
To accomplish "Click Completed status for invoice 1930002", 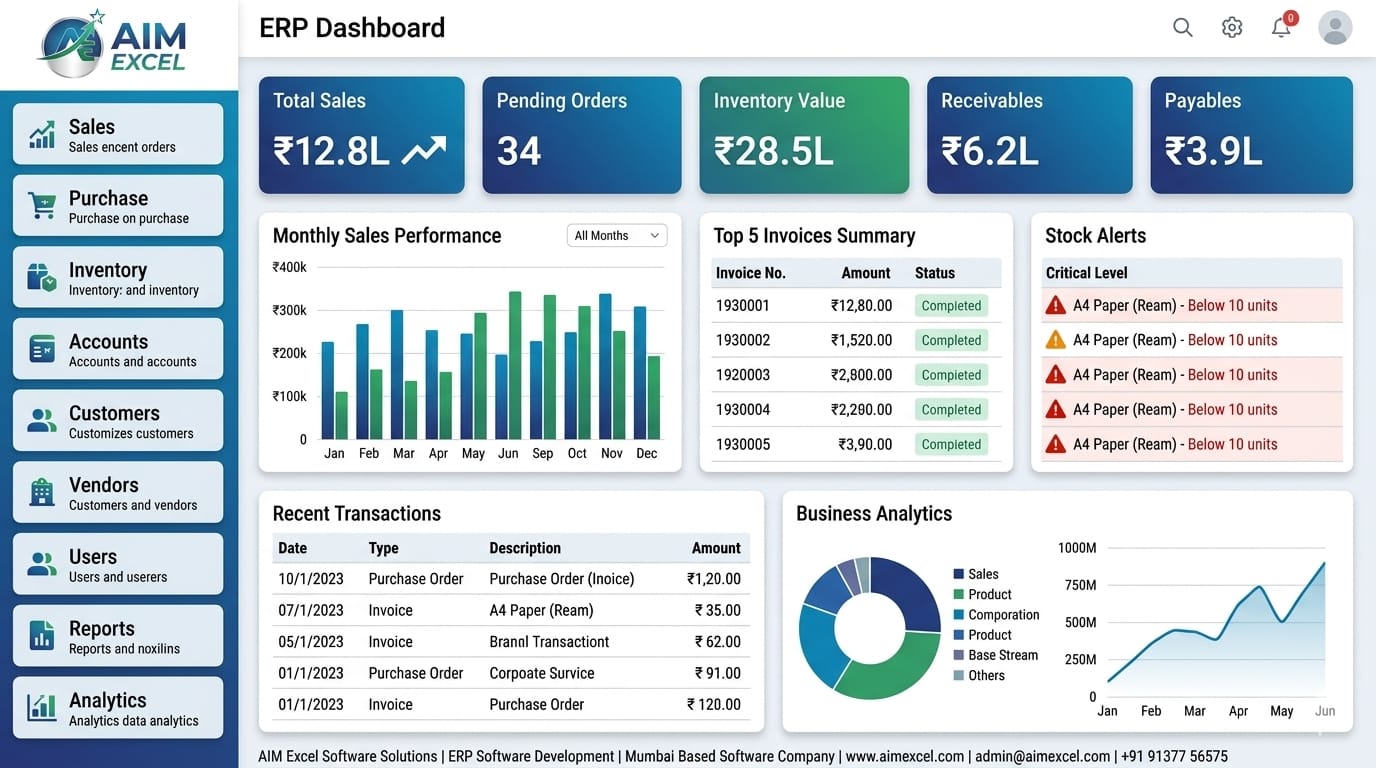I will click(x=951, y=340).
